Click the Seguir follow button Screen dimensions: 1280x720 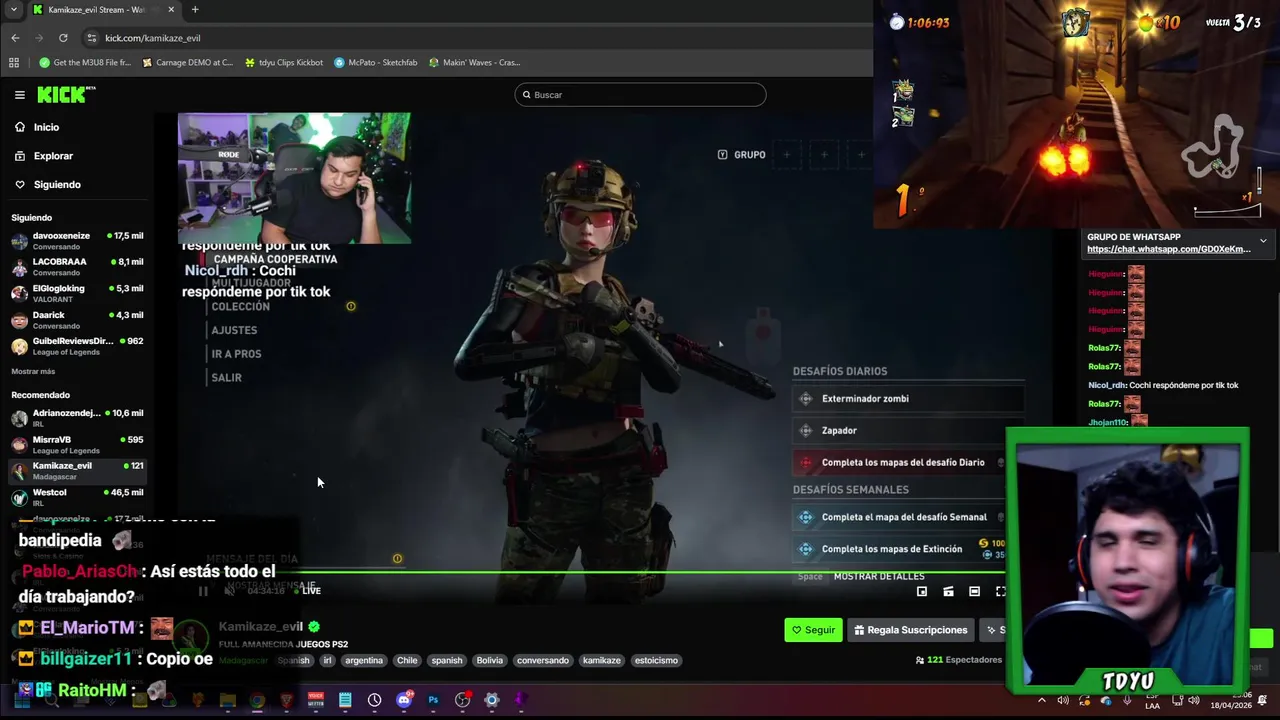pos(813,630)
